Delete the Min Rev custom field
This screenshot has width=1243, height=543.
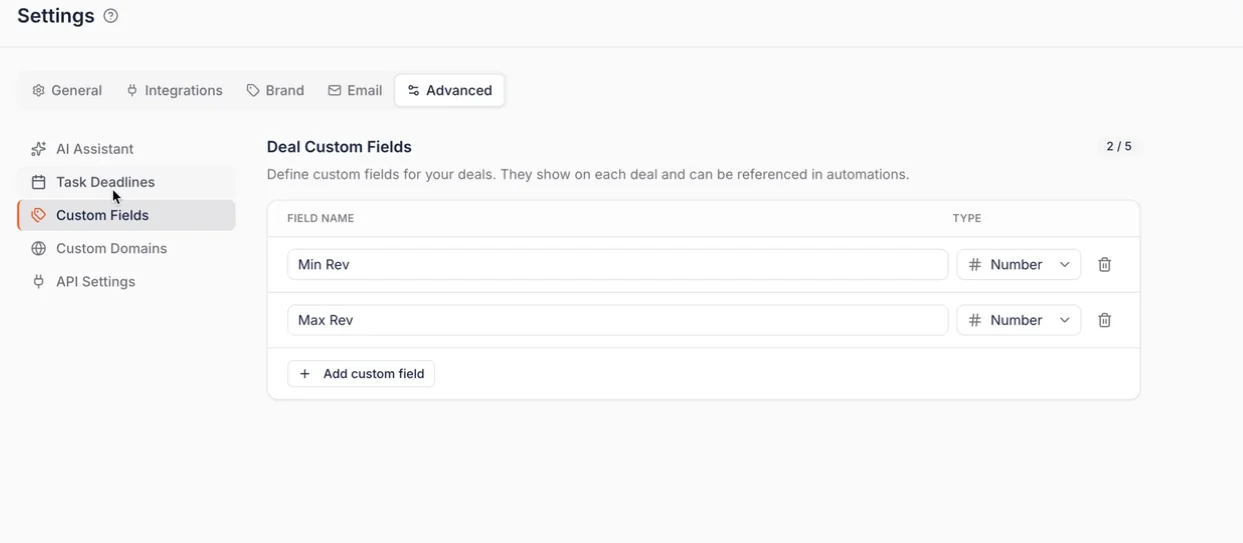(x=1104, y=265)
